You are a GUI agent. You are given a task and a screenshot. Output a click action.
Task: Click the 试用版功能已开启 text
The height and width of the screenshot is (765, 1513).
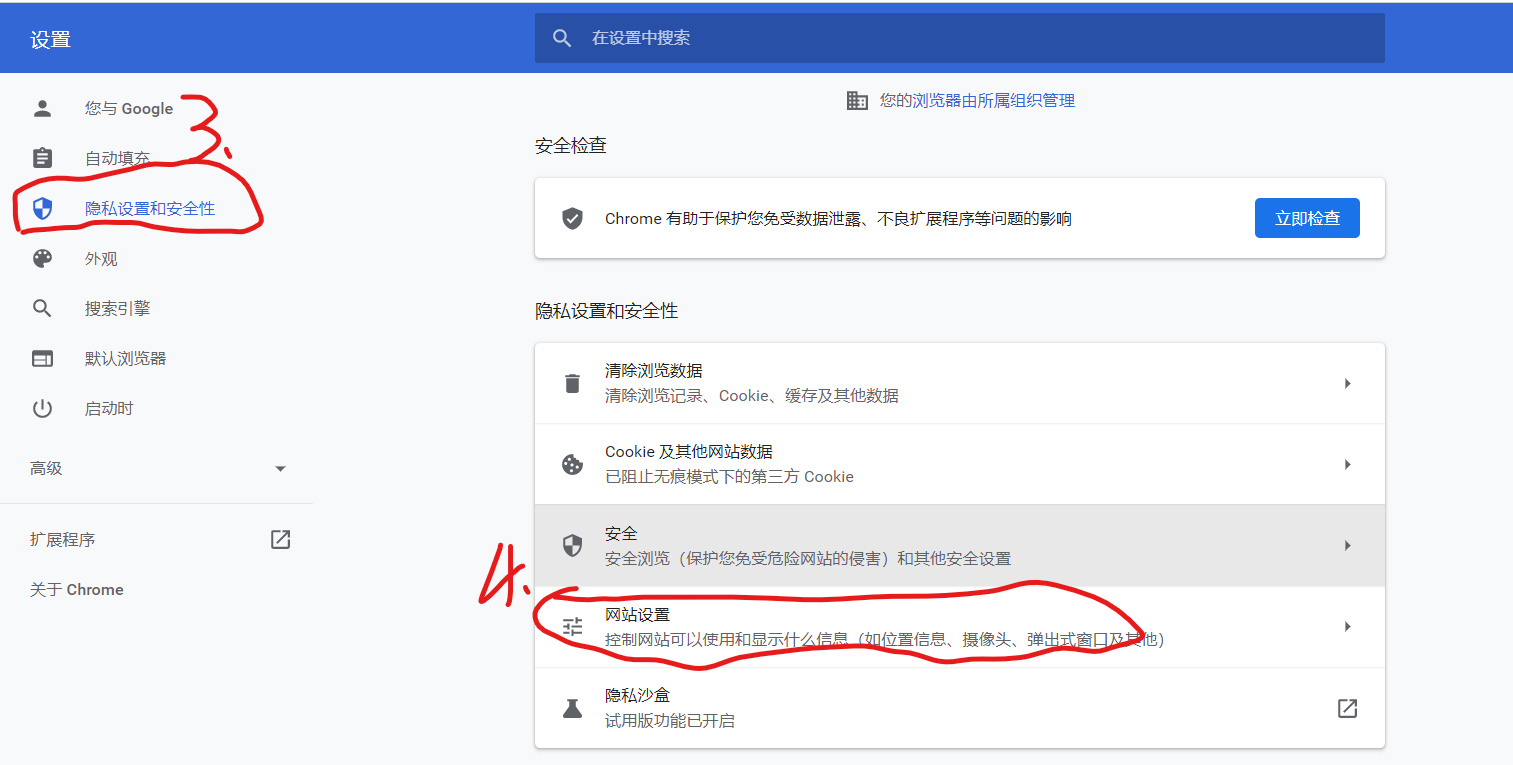(670, 720)
